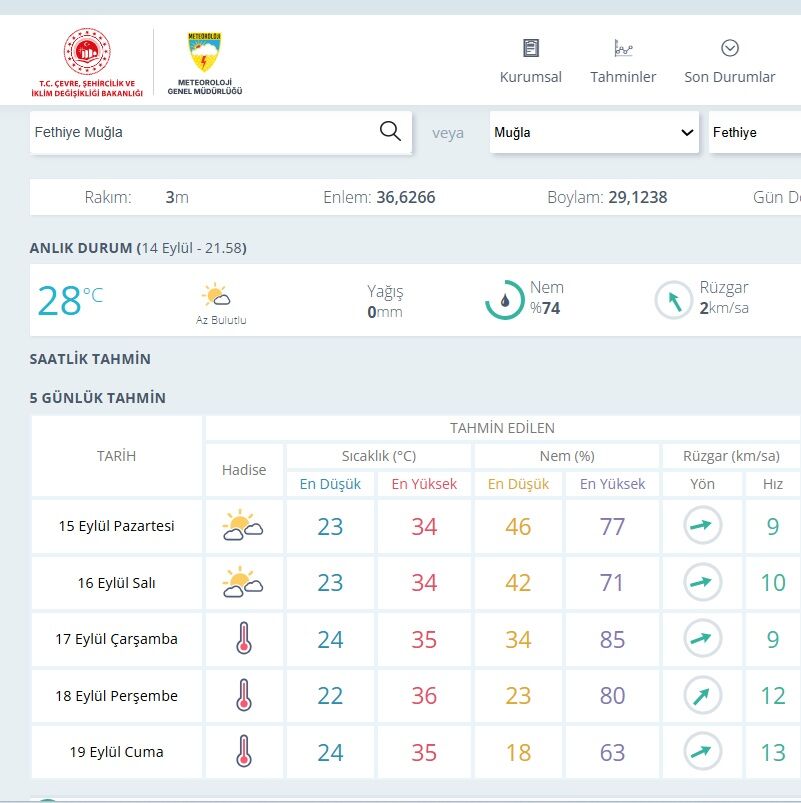
Task: Click 15 Eylül Pazartesi partly cloudy icon
Action: click(243, 525)
